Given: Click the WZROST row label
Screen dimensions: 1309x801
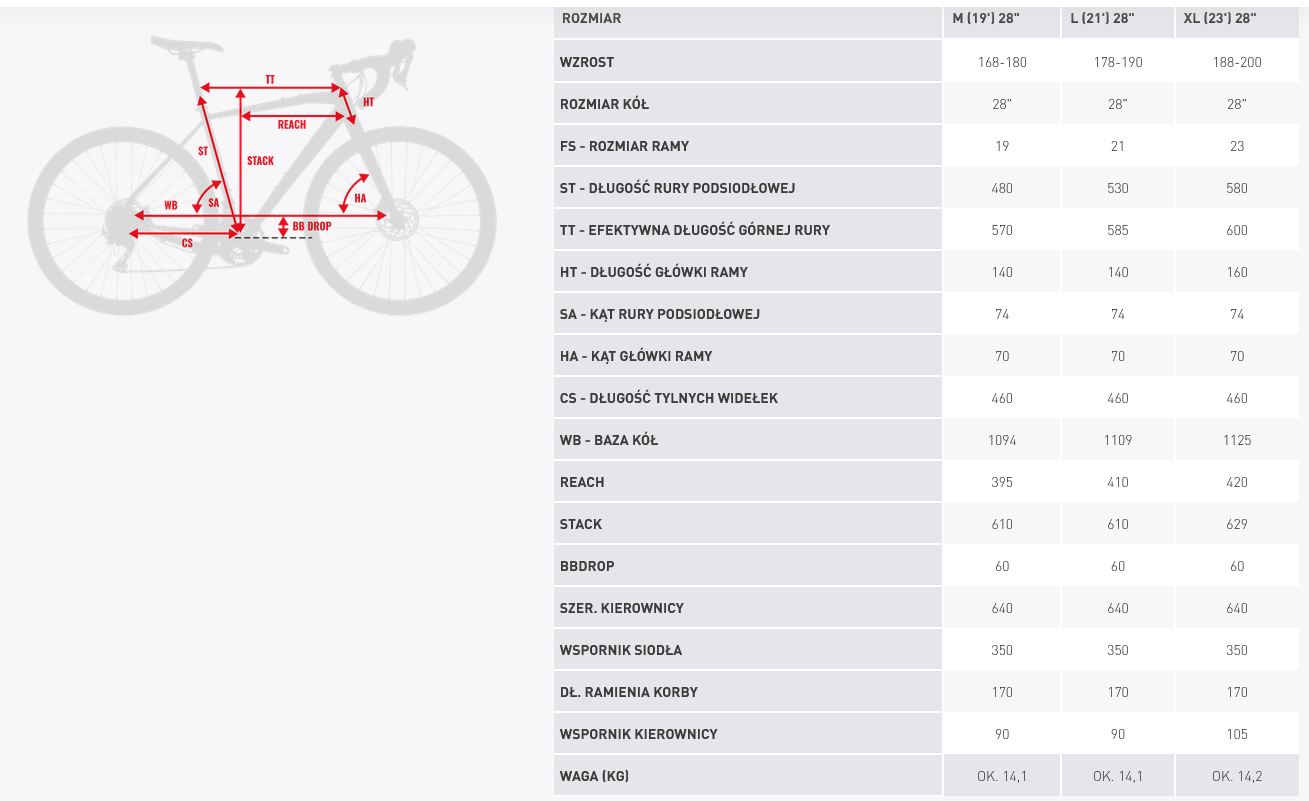Looking at the screenshot, I should tap(587, 62).
